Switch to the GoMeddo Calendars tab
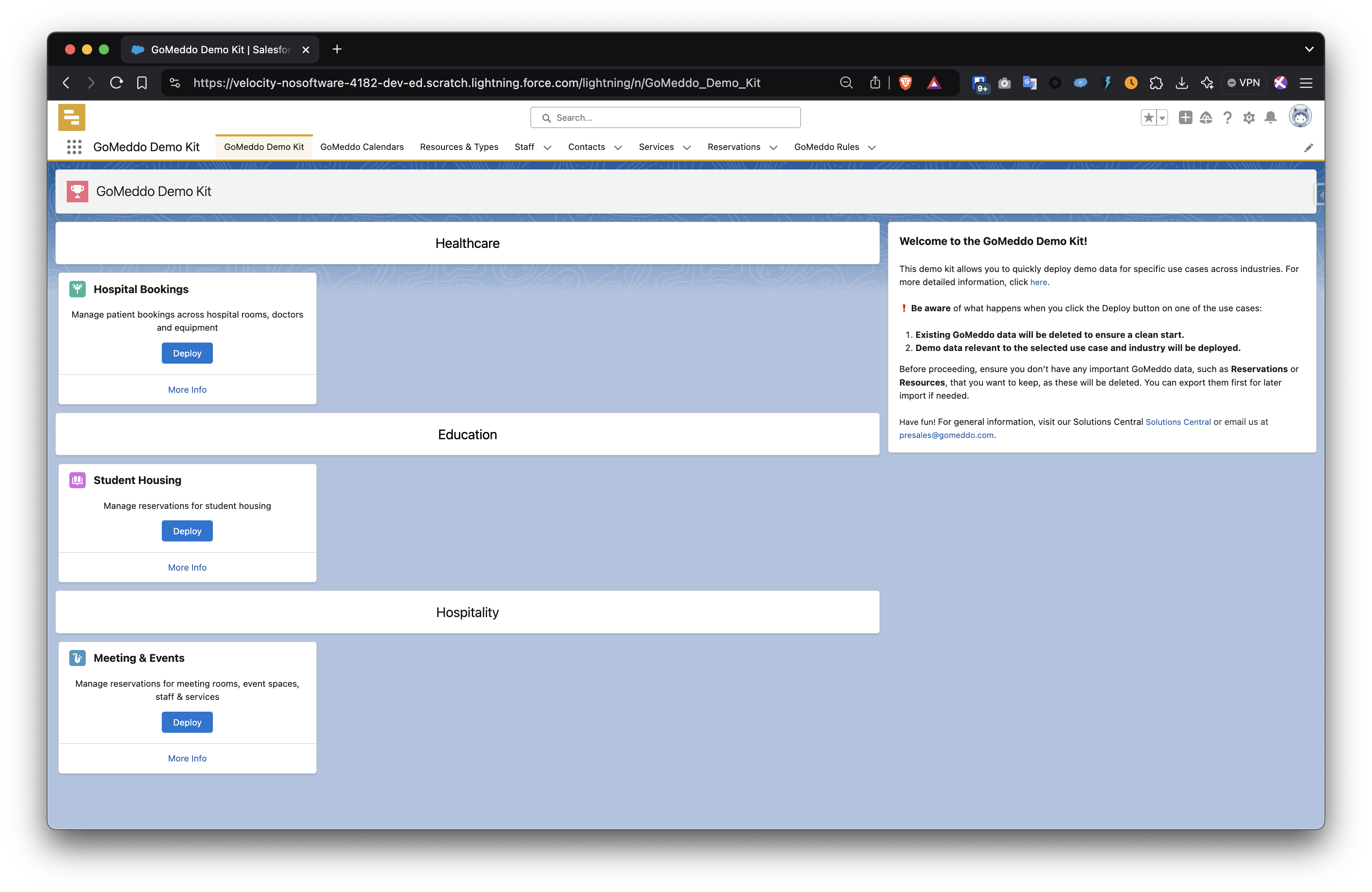This screenshot has height=892, width=1372. 362,147
